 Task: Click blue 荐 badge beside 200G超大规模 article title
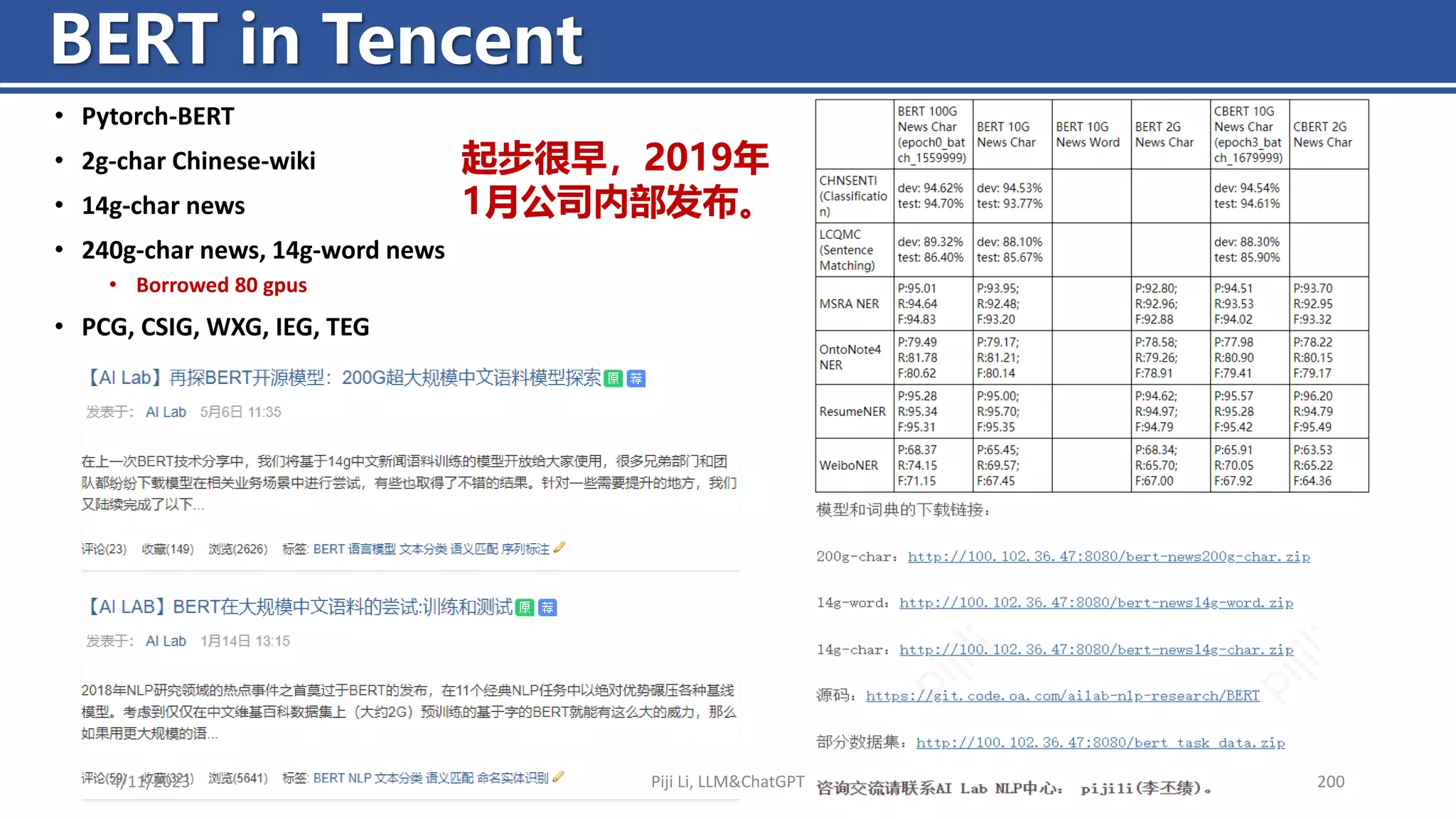636,378
